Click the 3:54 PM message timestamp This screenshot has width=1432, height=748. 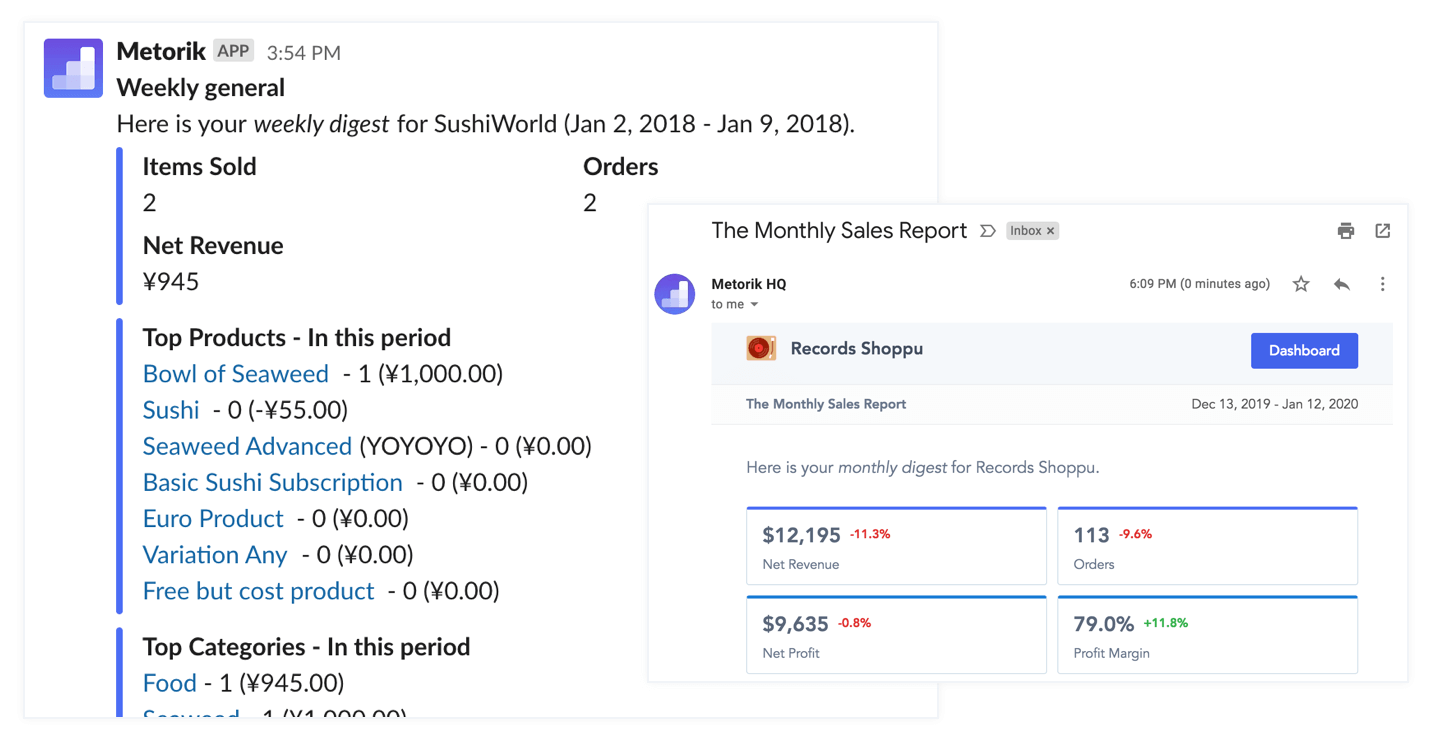304,53
